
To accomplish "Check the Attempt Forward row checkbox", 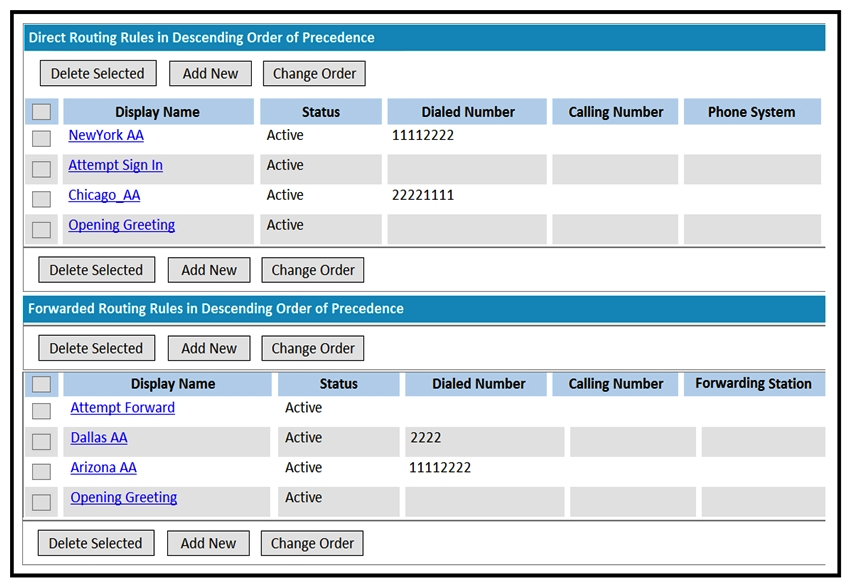I will (41, 411).
